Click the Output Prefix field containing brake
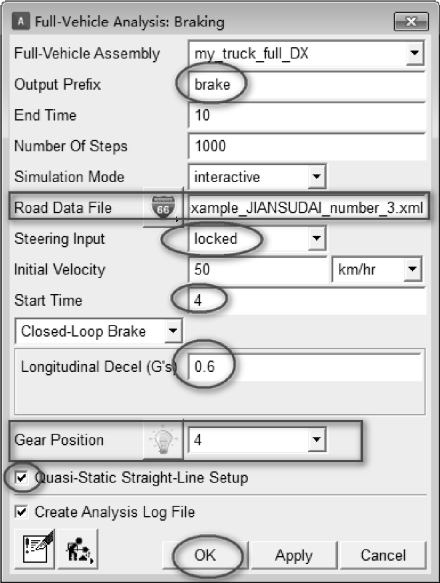The width and height of the screenshot is (440, 583). click(x=306, y=84)
